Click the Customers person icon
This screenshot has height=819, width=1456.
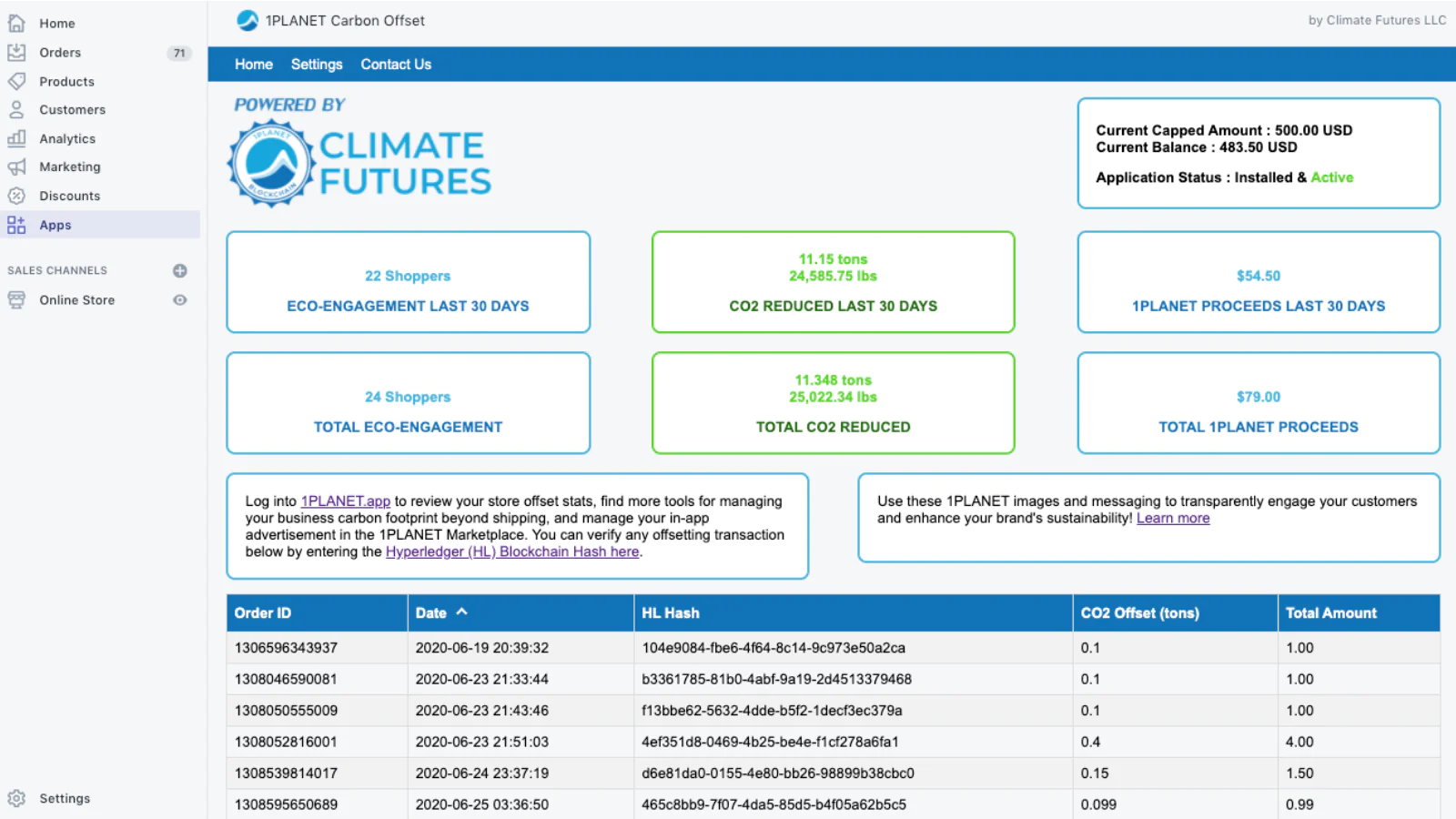[16, 109]
